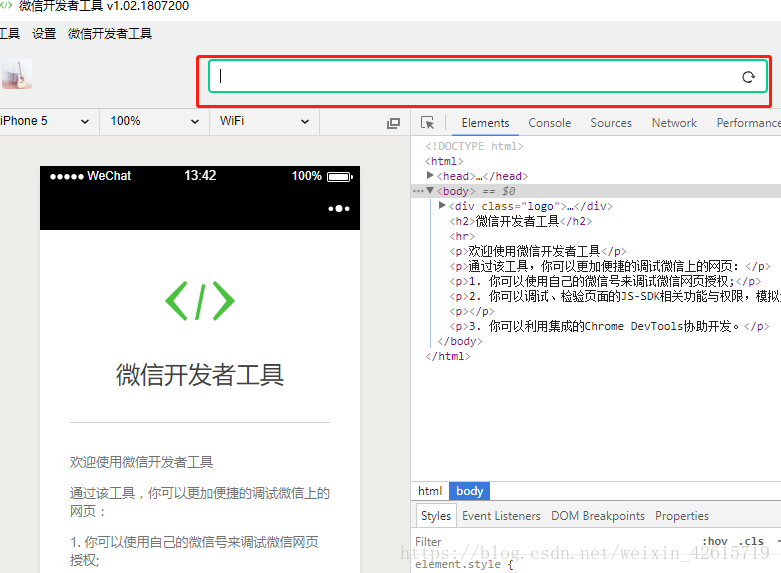Open the DOM Breakpoints pane tab
Image resolution: width=781 pixels, height=573 pixels.
point(598,516)
